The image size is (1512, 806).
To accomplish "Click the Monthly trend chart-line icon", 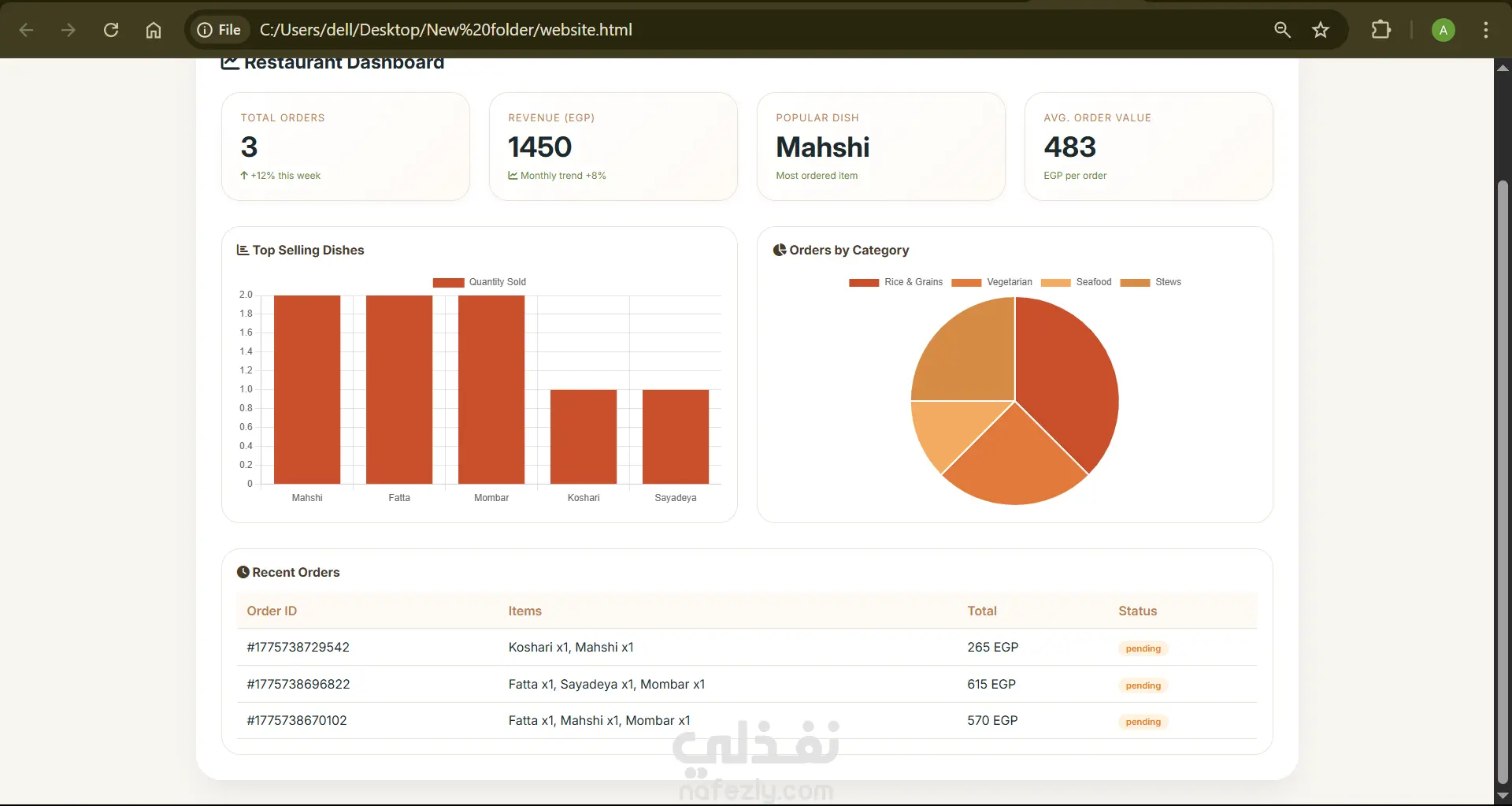I will click(x=513, y=176).
